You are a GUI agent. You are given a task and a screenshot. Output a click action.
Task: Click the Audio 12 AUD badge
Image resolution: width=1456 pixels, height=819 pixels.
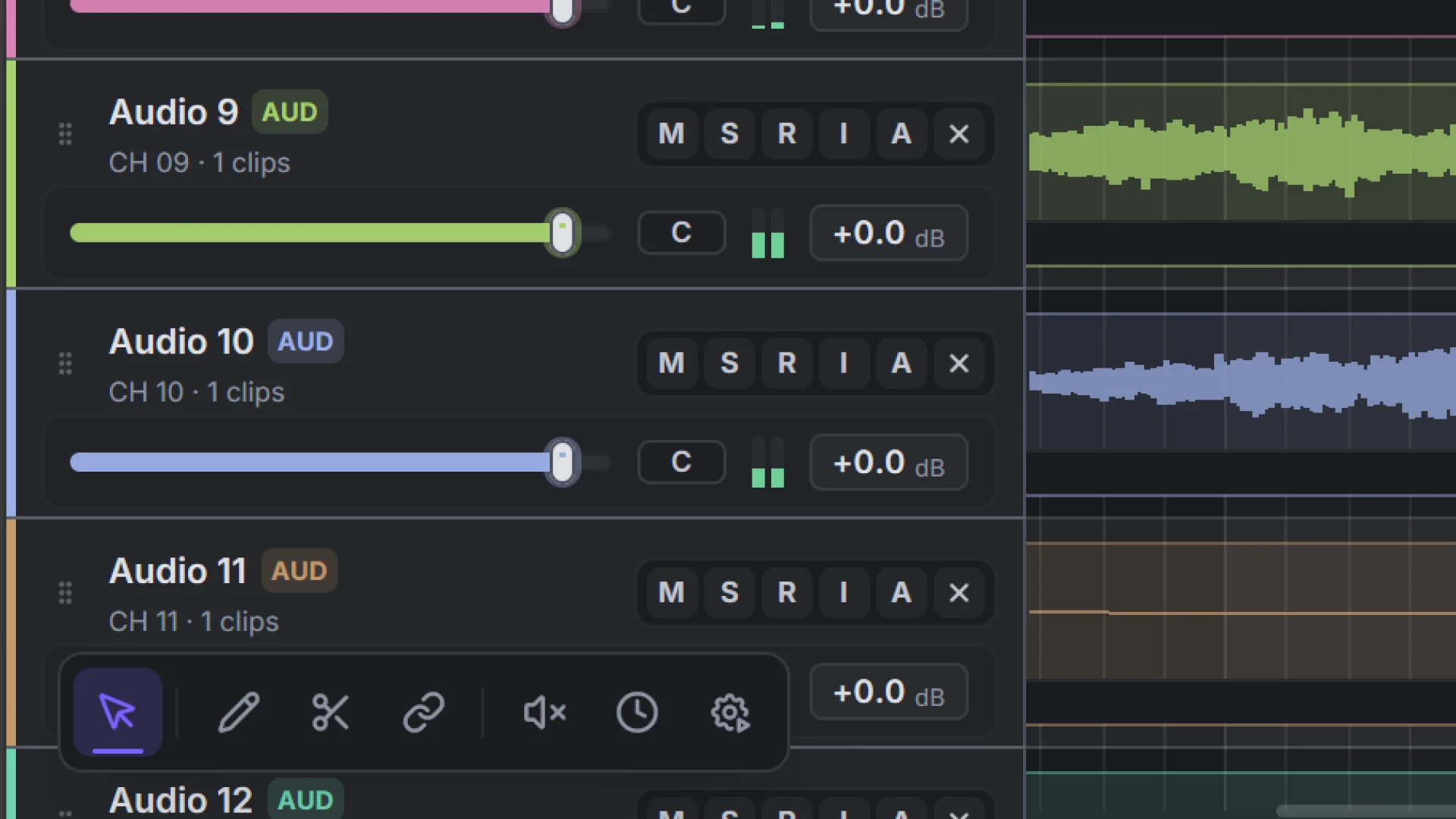(306, 800)
